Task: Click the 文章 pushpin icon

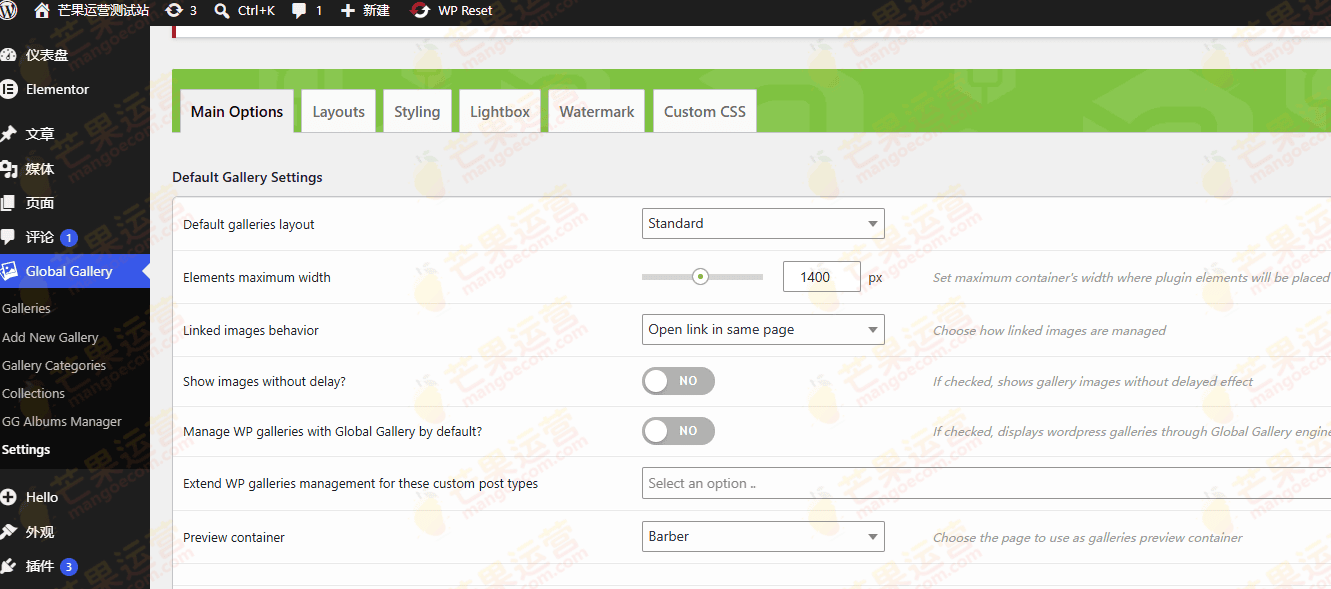Action: point(9,133)
